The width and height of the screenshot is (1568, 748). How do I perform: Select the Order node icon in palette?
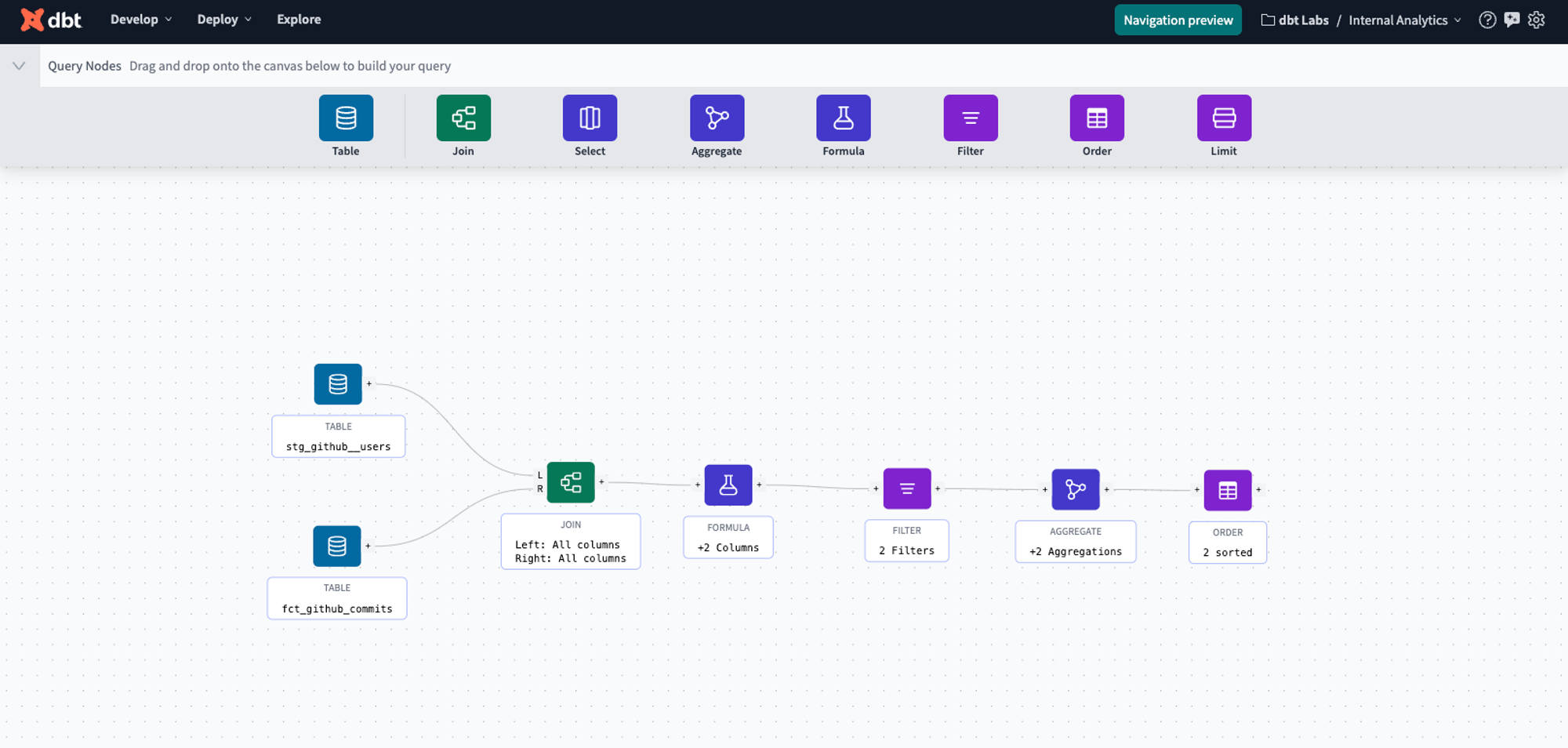1097,118
